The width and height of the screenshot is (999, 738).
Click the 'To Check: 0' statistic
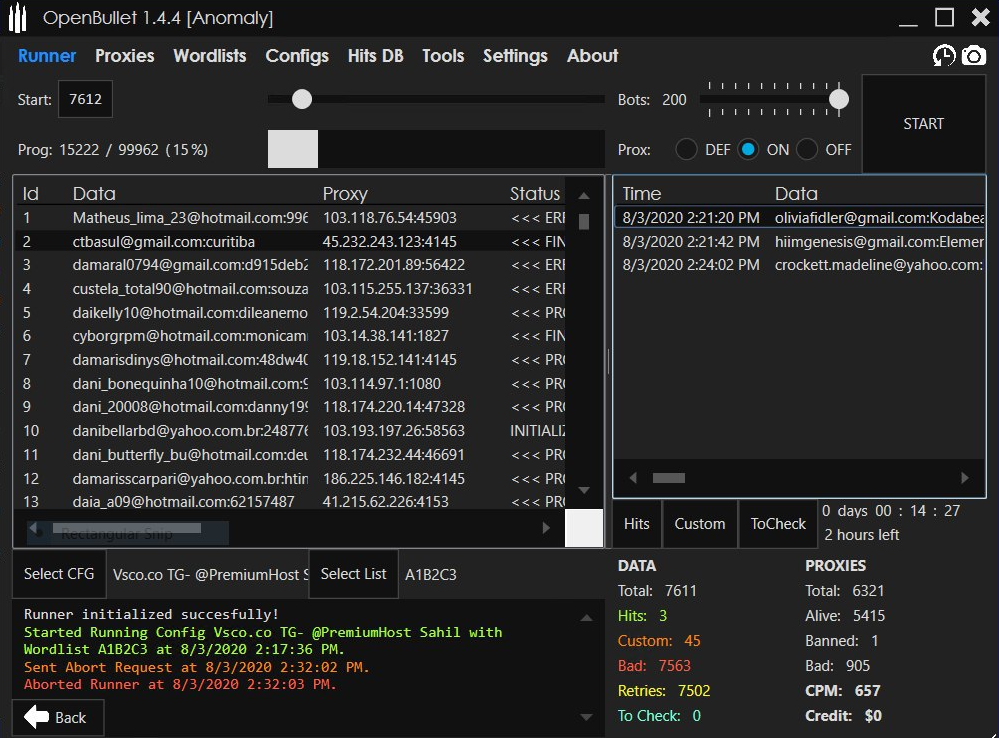(x=659, y=716)
